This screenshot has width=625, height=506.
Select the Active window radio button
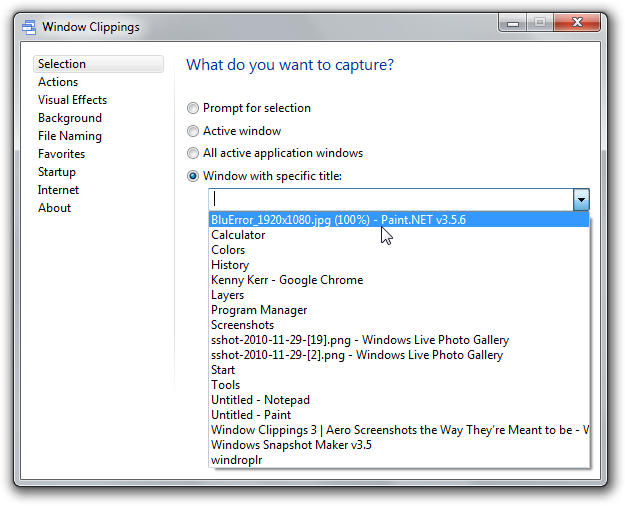coord(193,131)
